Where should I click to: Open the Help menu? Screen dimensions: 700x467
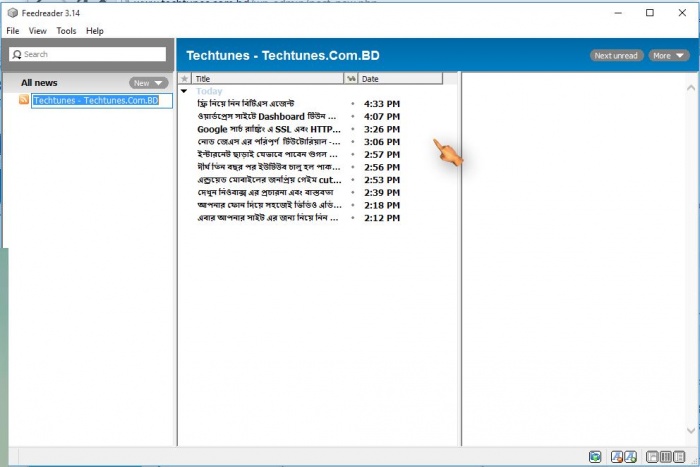[95, 31]
